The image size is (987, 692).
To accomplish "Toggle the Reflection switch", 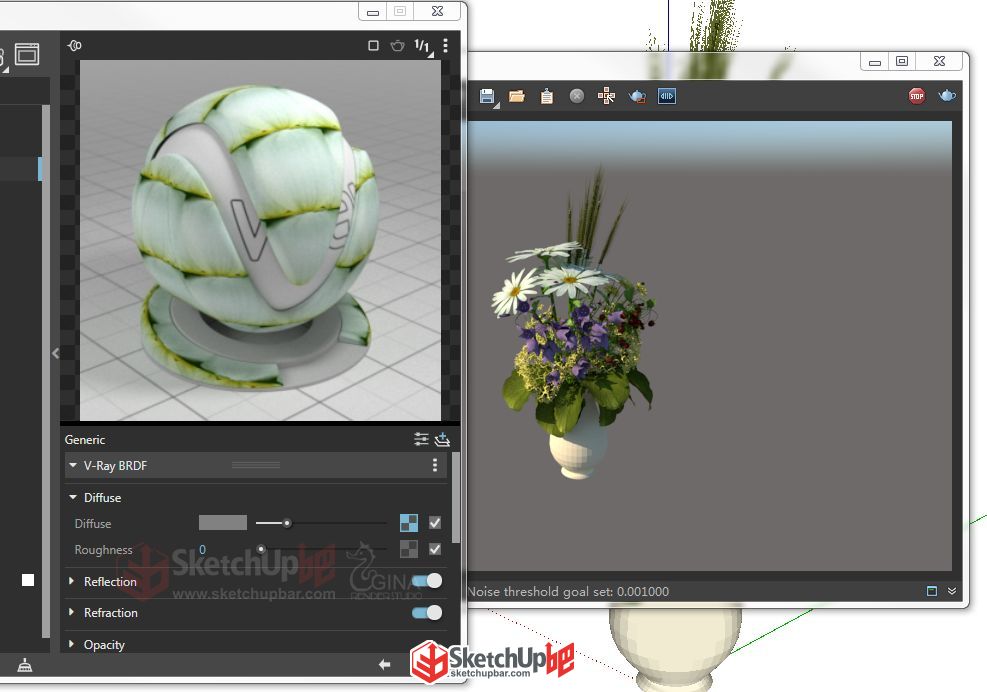I will tap(427, 581).
